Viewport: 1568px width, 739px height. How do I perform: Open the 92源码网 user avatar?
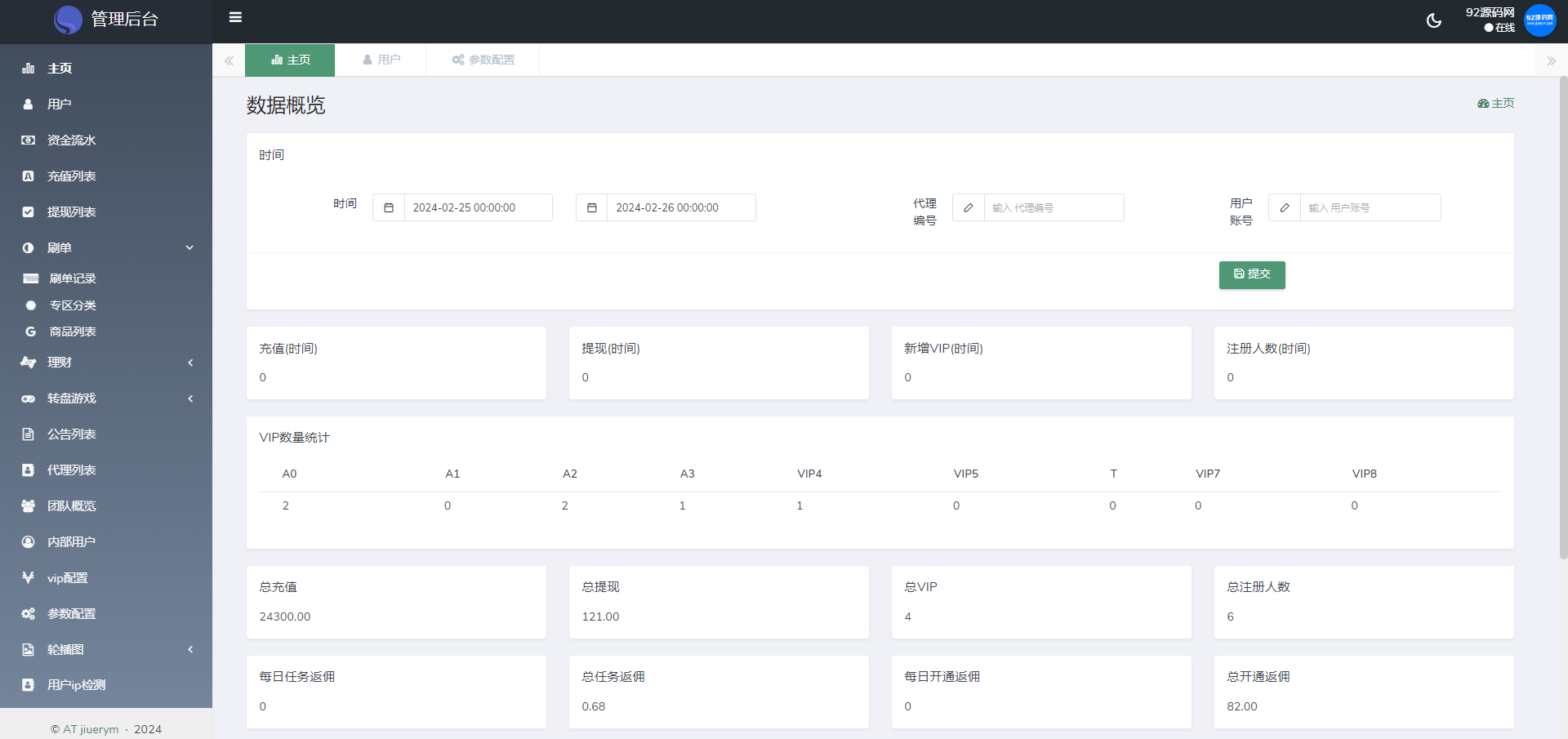click(x=1539, y=20)
